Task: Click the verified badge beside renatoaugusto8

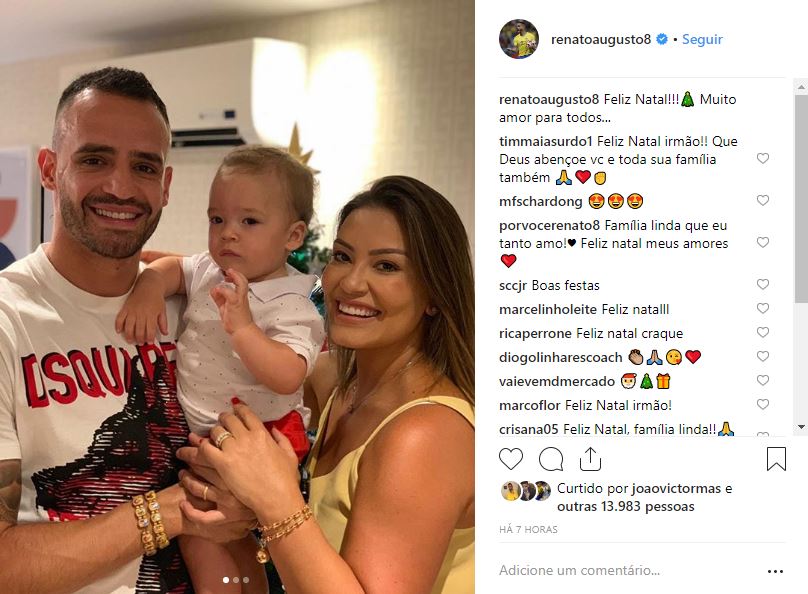Action: [662, 39]
